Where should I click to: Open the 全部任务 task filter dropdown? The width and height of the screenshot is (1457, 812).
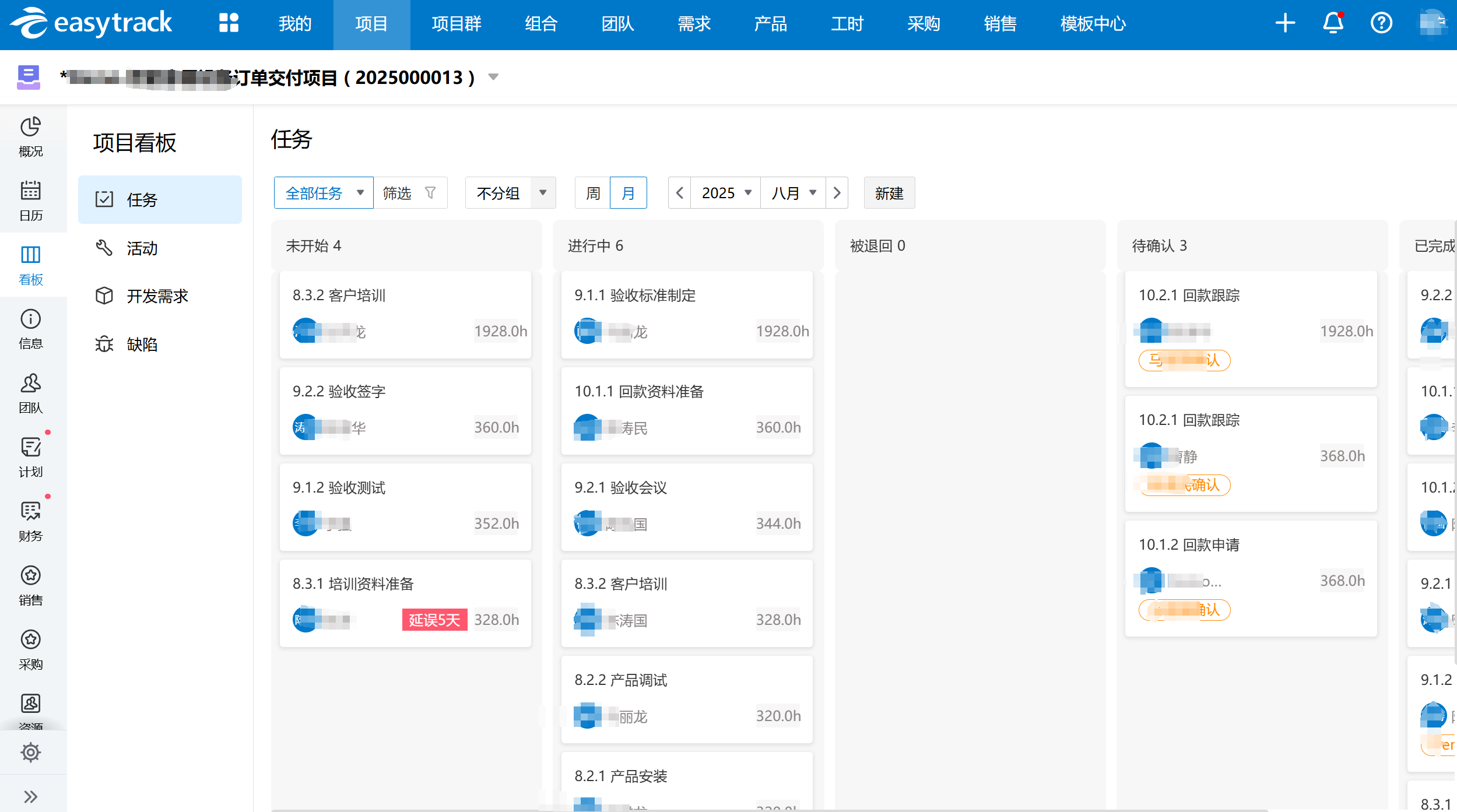pos(324,193)
